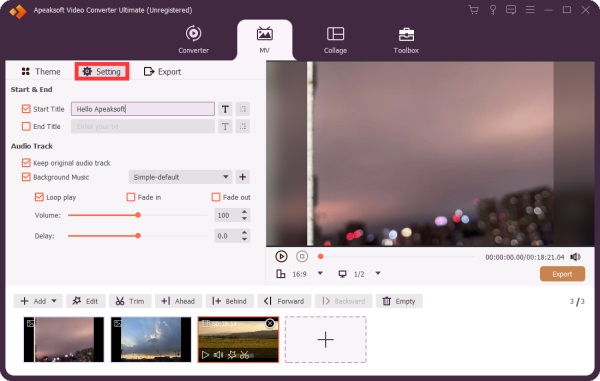Expand the 1/2 preview scale dropdown
Screen dimensions: 600x381
click(378, 273)
